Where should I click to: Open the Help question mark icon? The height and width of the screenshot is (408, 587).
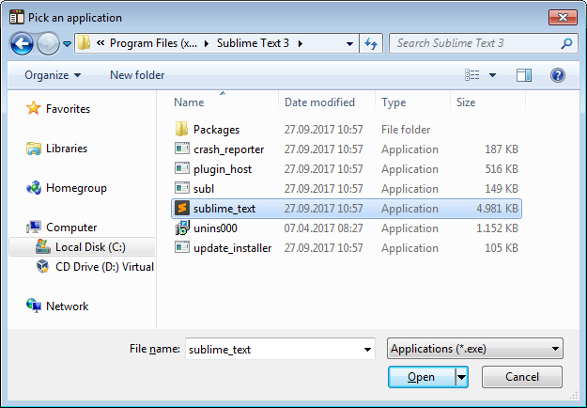coord(557,75)
